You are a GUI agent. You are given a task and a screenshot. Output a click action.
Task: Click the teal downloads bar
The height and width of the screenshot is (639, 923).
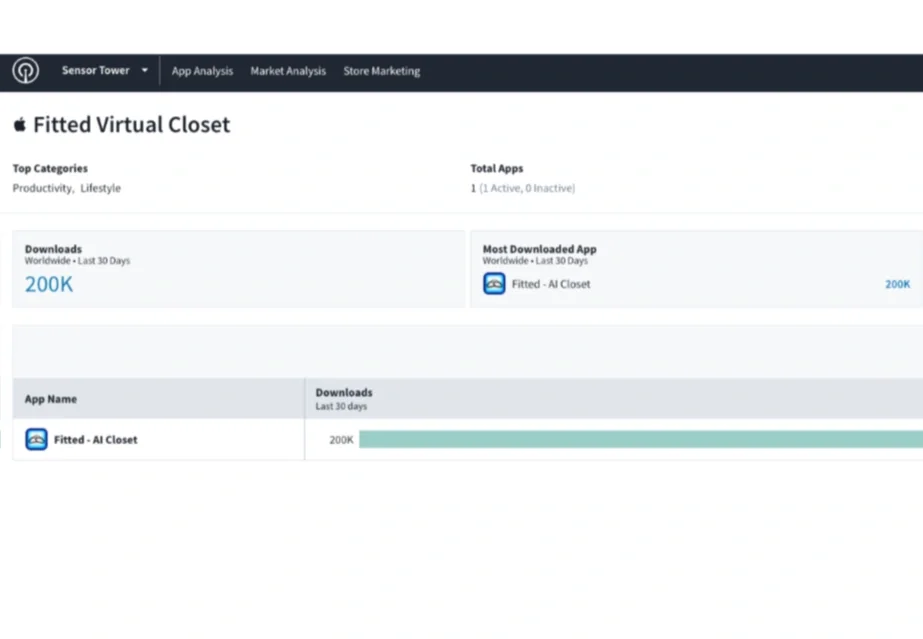[641, 440]
